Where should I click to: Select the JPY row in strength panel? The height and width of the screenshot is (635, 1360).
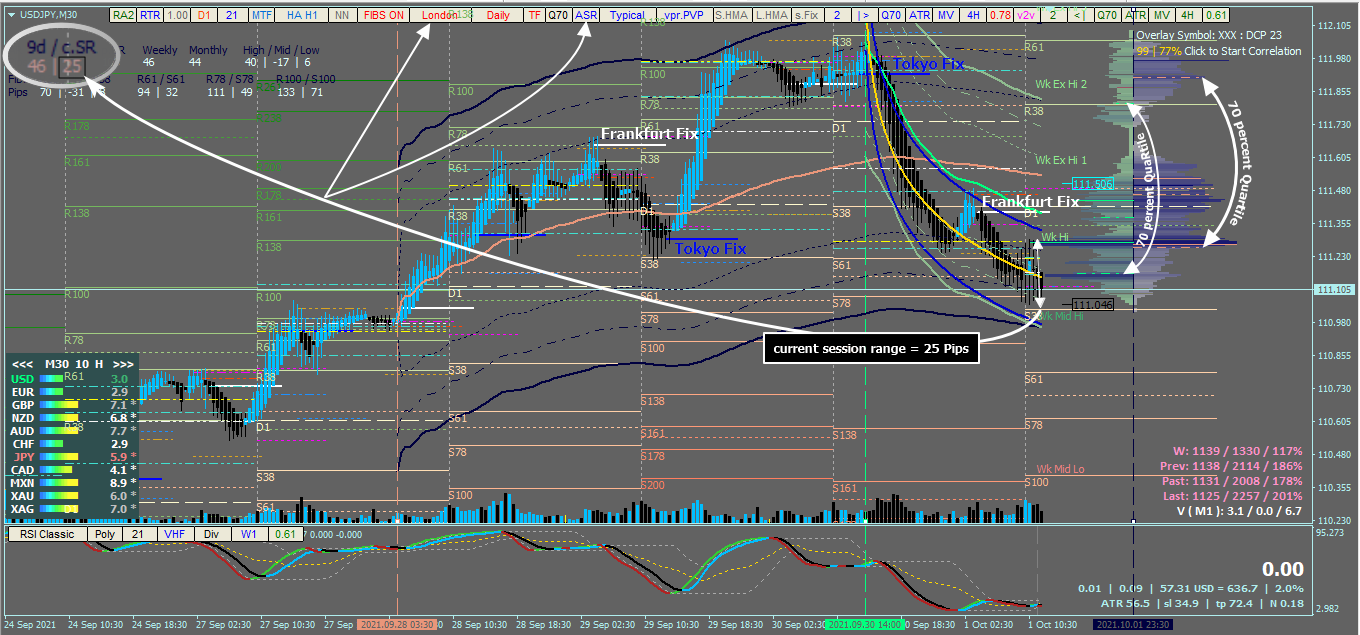tap(72, 457)
